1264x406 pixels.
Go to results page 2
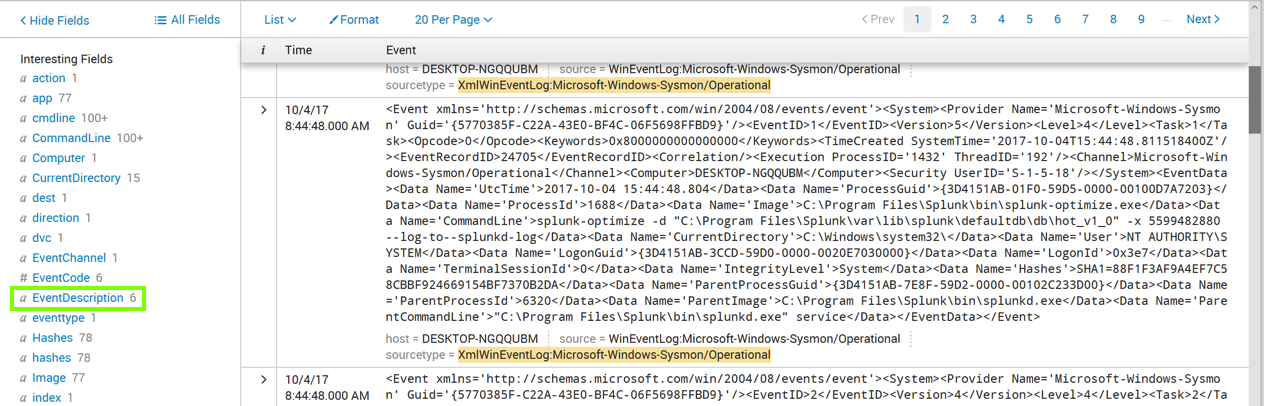point(945,19)
